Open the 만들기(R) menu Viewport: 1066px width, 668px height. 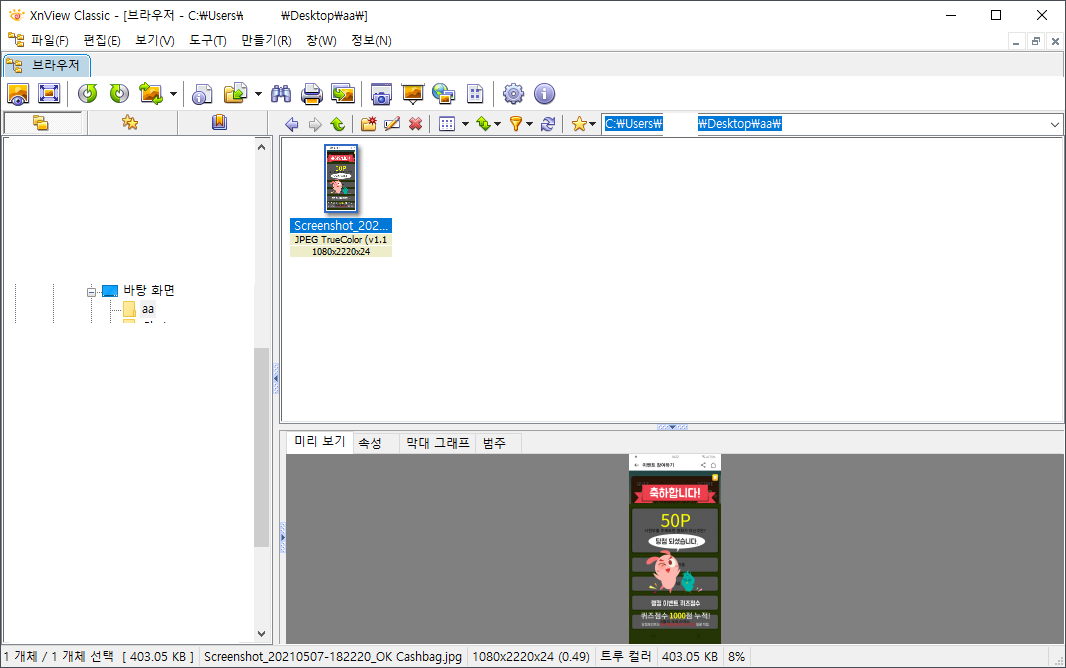click(x=266, y=41)
